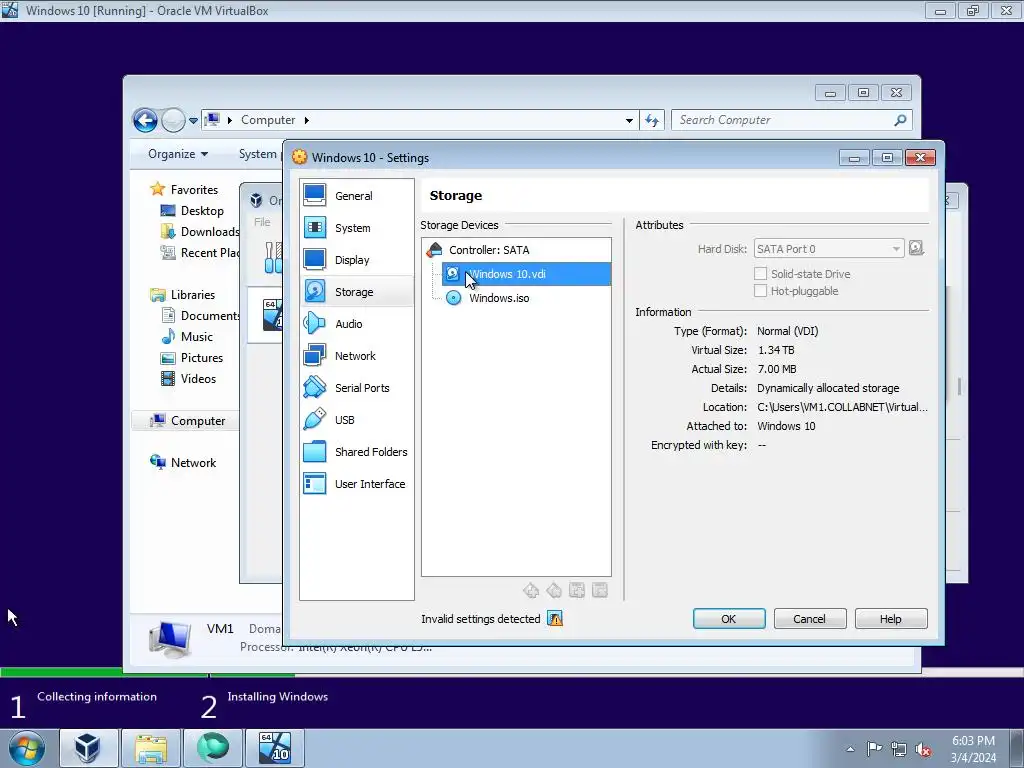1024x768 pixels.
Task: Select Documents in the Explorer sidebar
Action: [200, 315]
